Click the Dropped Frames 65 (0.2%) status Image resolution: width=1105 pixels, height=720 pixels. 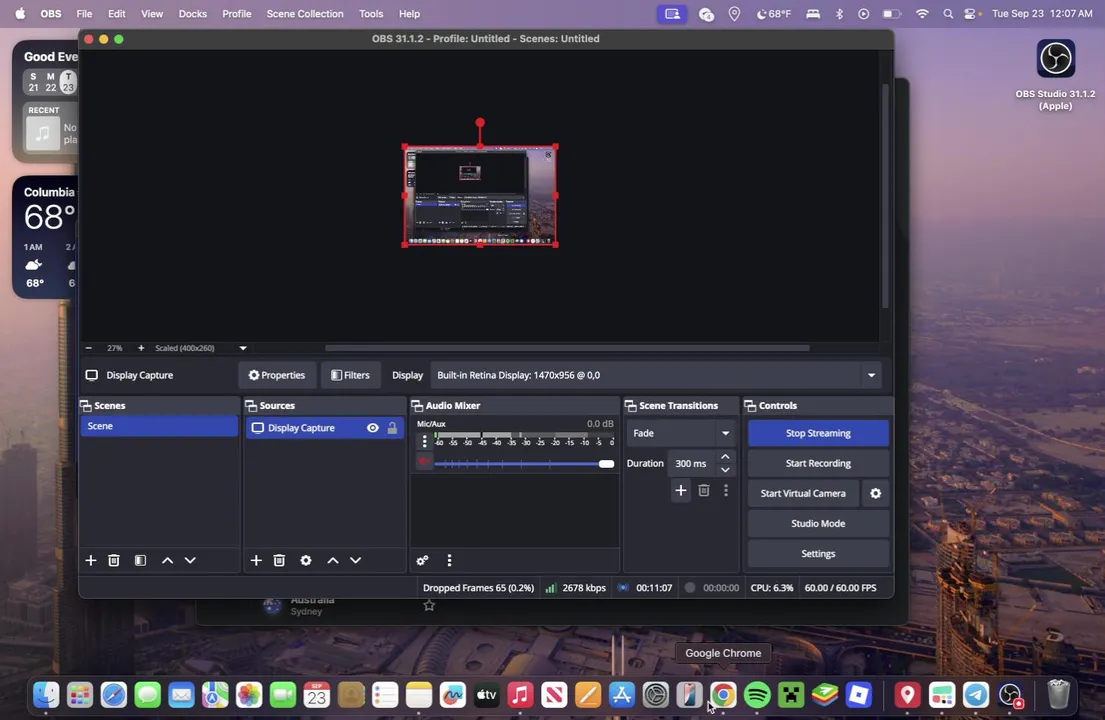tap(479, 588)
